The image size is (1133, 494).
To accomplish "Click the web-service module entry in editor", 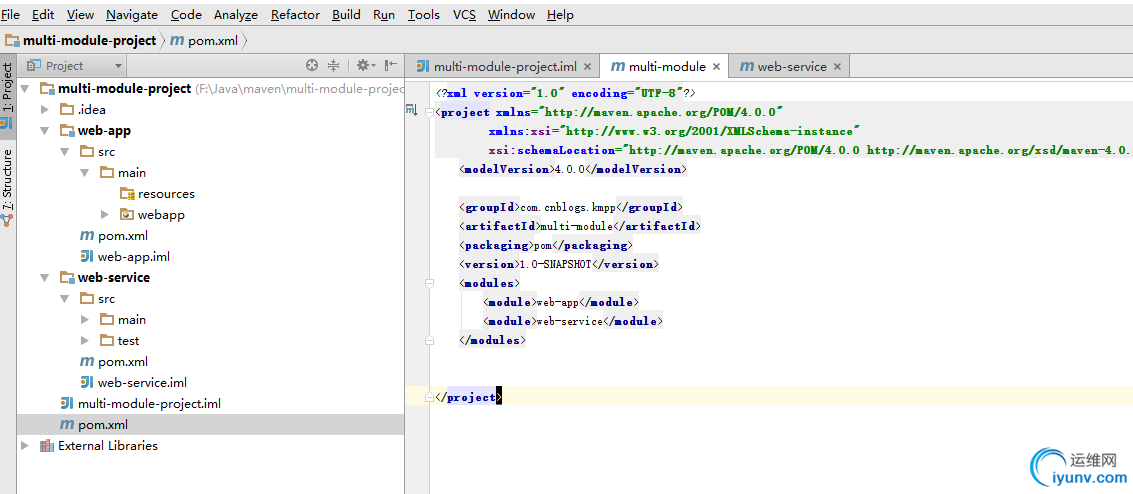I will [574, 321].
